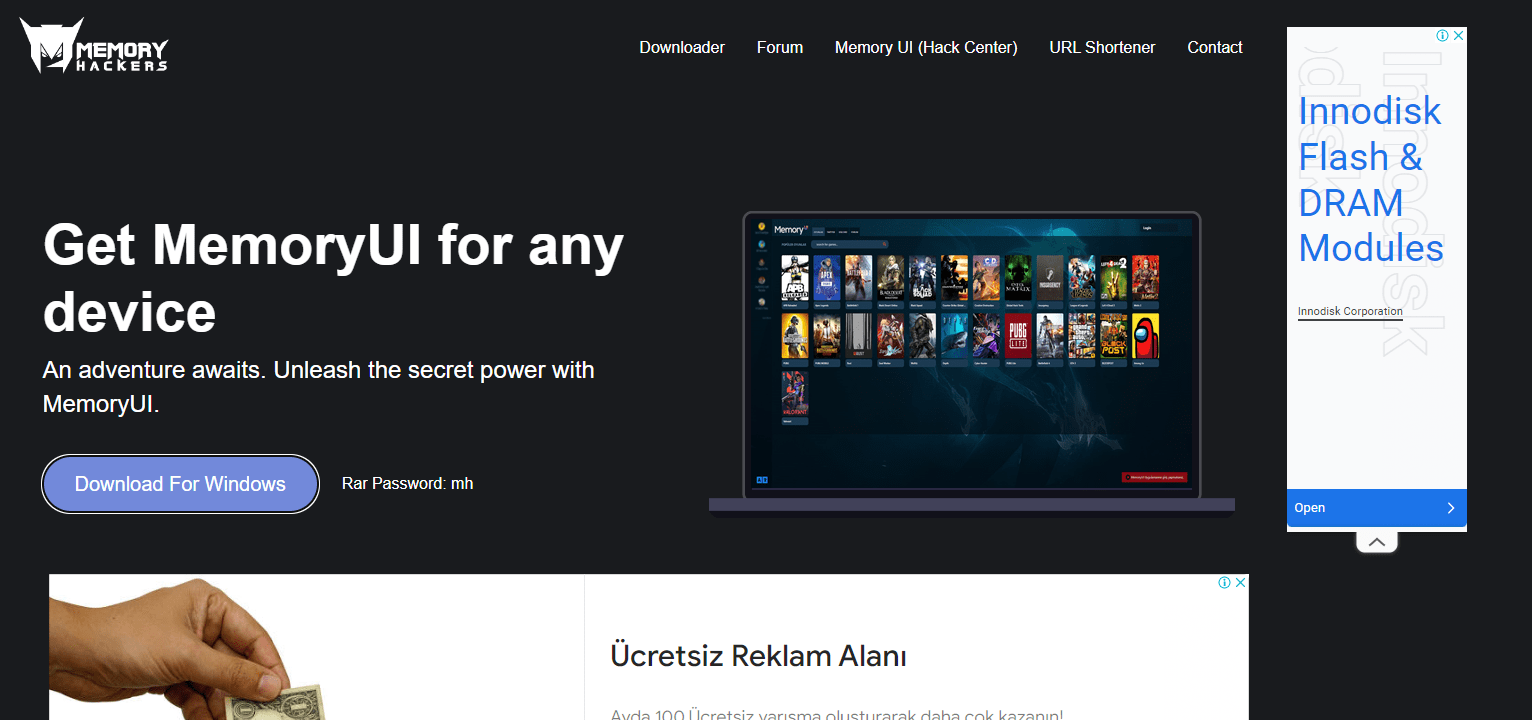The height and width of the screenshot is (720, 1532).
Task: Go to the Contact page
Action: pos(1215,47)
